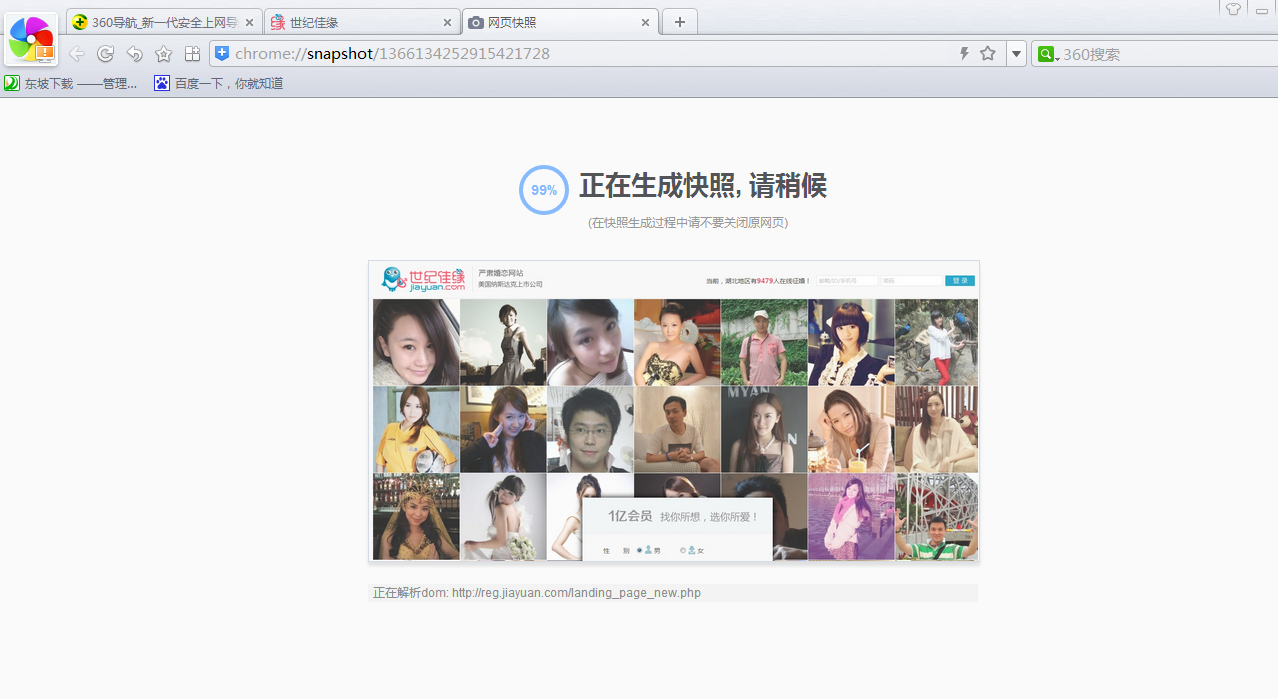
Task: Open favorites star icon in navigation bar
Action: click(163, 54)
